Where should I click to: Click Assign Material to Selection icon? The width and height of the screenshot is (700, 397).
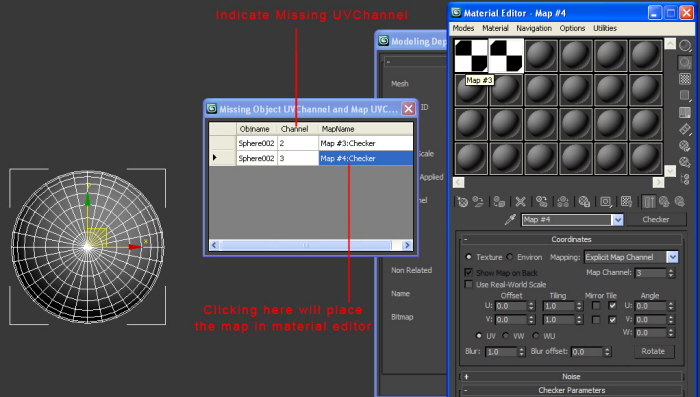[x=499, y=202]
